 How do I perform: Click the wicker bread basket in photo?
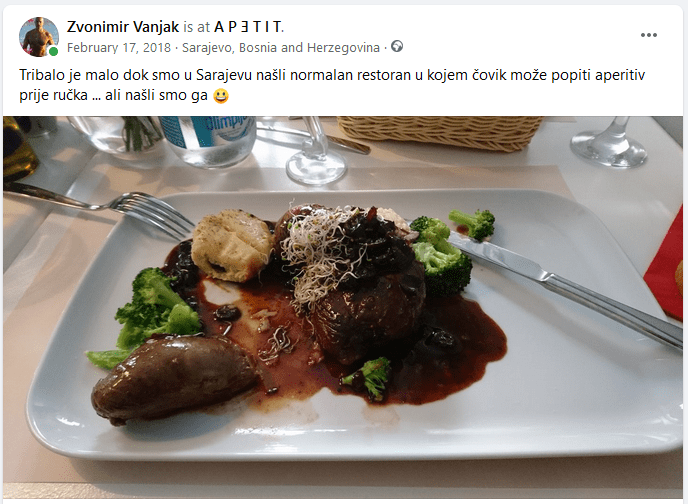point(440,132)
